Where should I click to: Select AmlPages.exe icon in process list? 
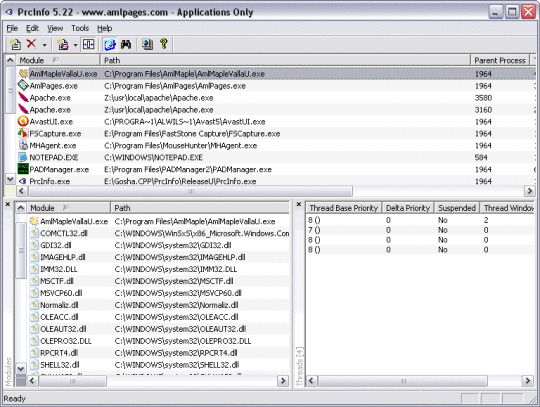[x=23, y=85]
